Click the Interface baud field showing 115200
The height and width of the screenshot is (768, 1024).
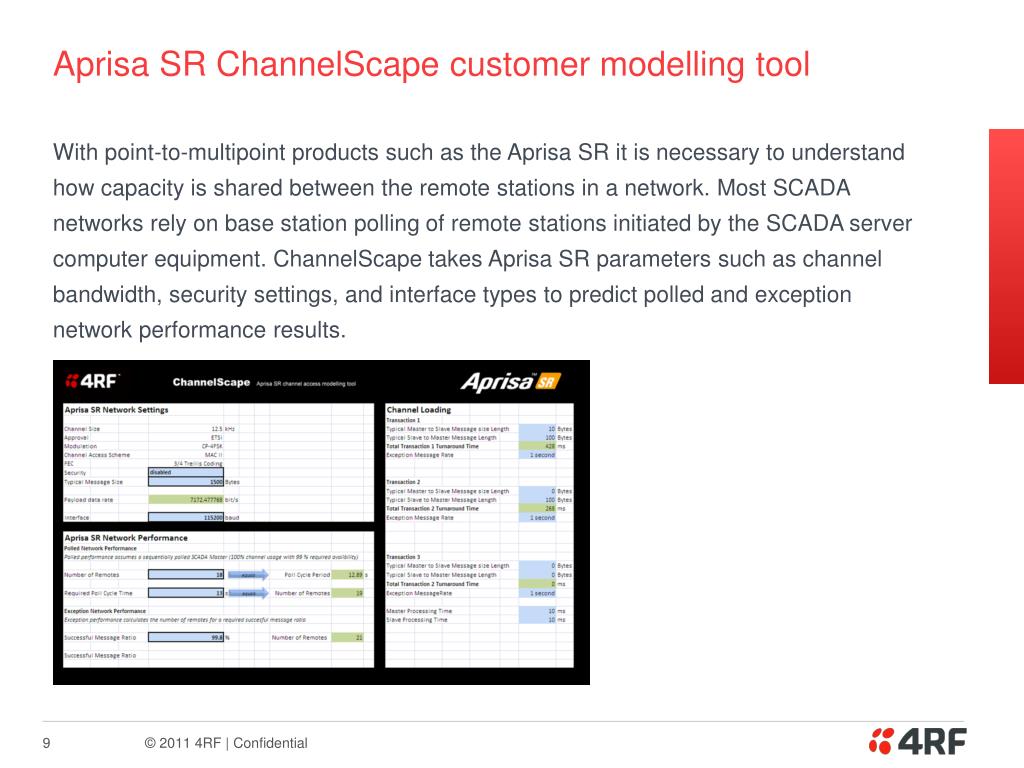click(186, 517)
